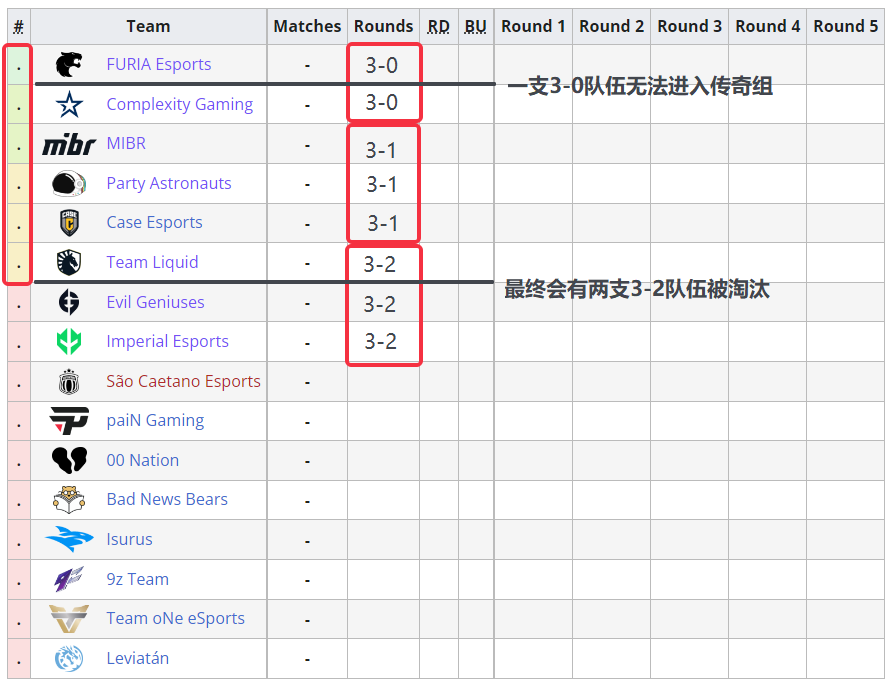Image resolution: width=887 pixels, height=684 pixels.
Task: Open the Case Esports team link
Action: [x=154, y=223]
